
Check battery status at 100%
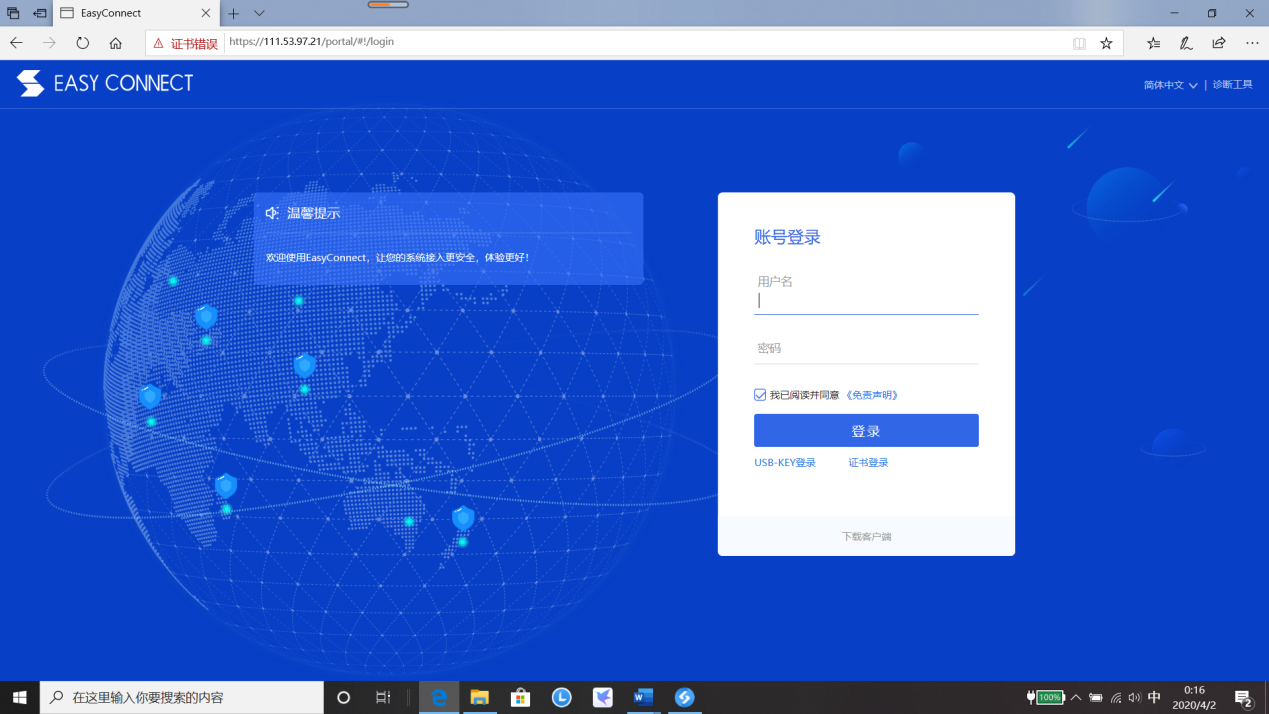point(1045,697)
